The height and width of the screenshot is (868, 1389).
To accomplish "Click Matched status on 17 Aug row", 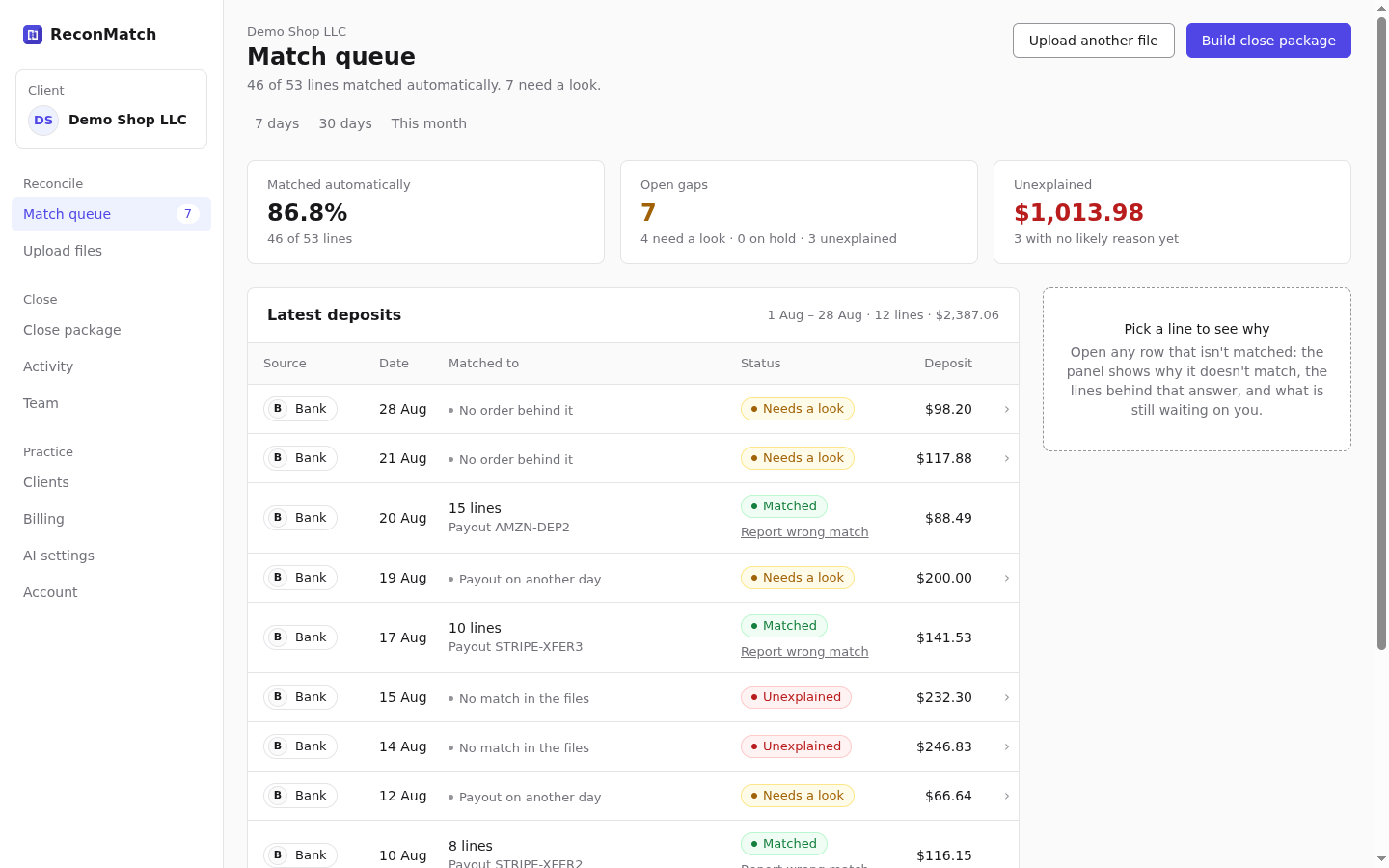I will pos(783,626).
